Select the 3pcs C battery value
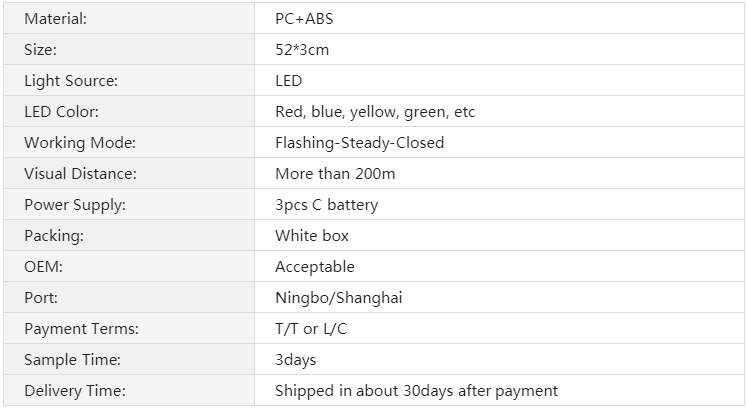Viewport: 747px width, 408px height. tap(327, 205)
